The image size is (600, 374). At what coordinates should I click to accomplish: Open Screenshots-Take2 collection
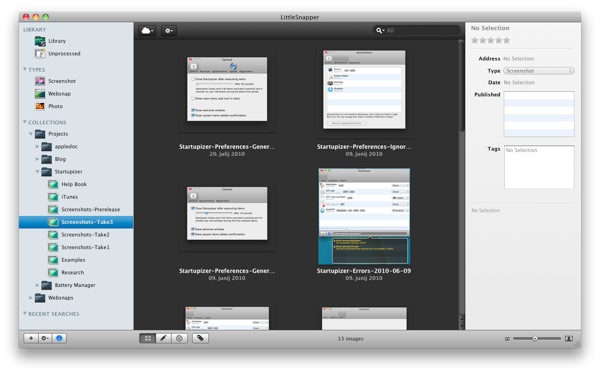pos(85,235)
